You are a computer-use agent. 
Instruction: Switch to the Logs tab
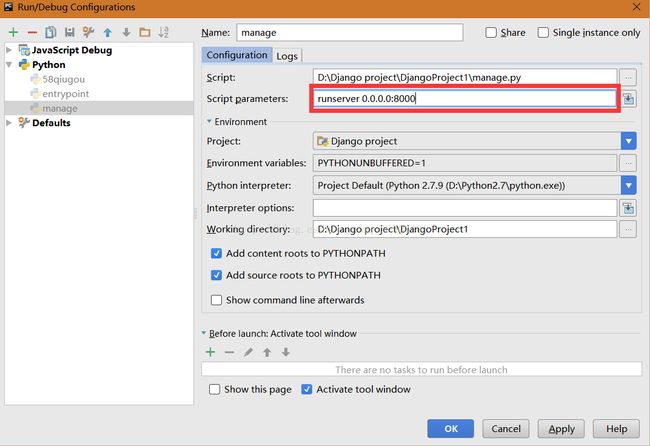pos(287,56)
